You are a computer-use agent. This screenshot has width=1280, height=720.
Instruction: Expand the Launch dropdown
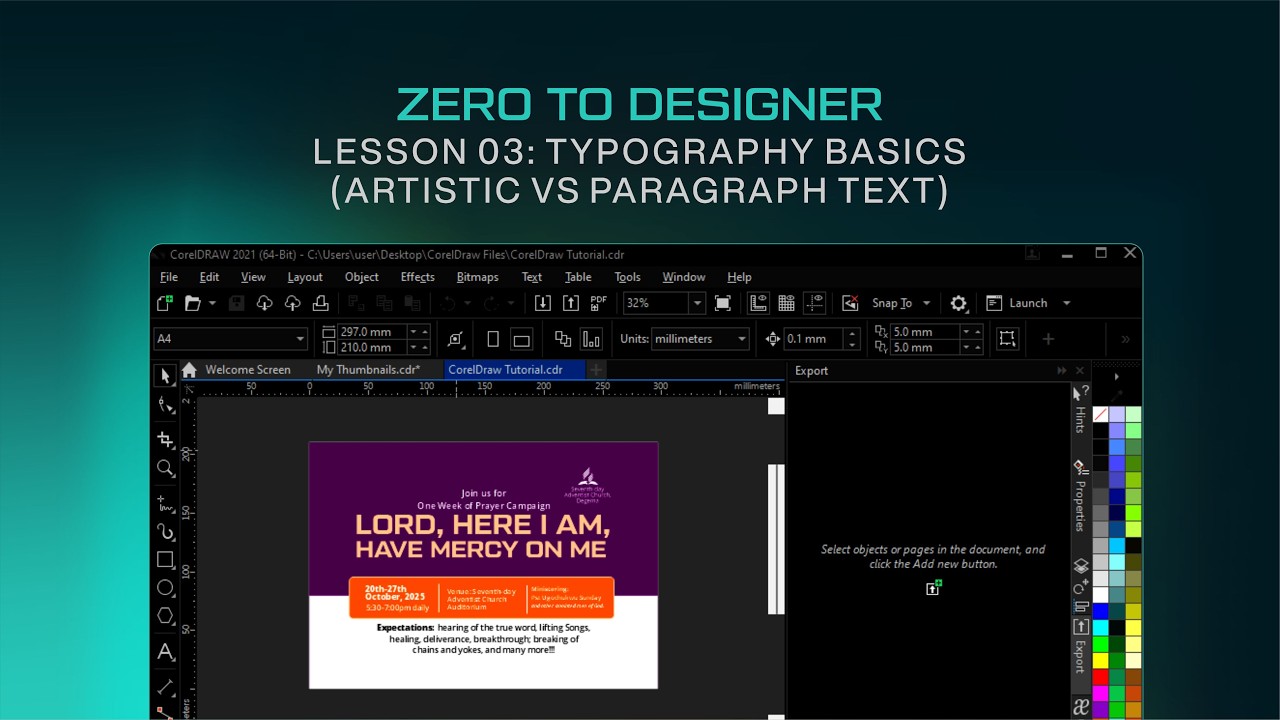[x=1066, y=303]
